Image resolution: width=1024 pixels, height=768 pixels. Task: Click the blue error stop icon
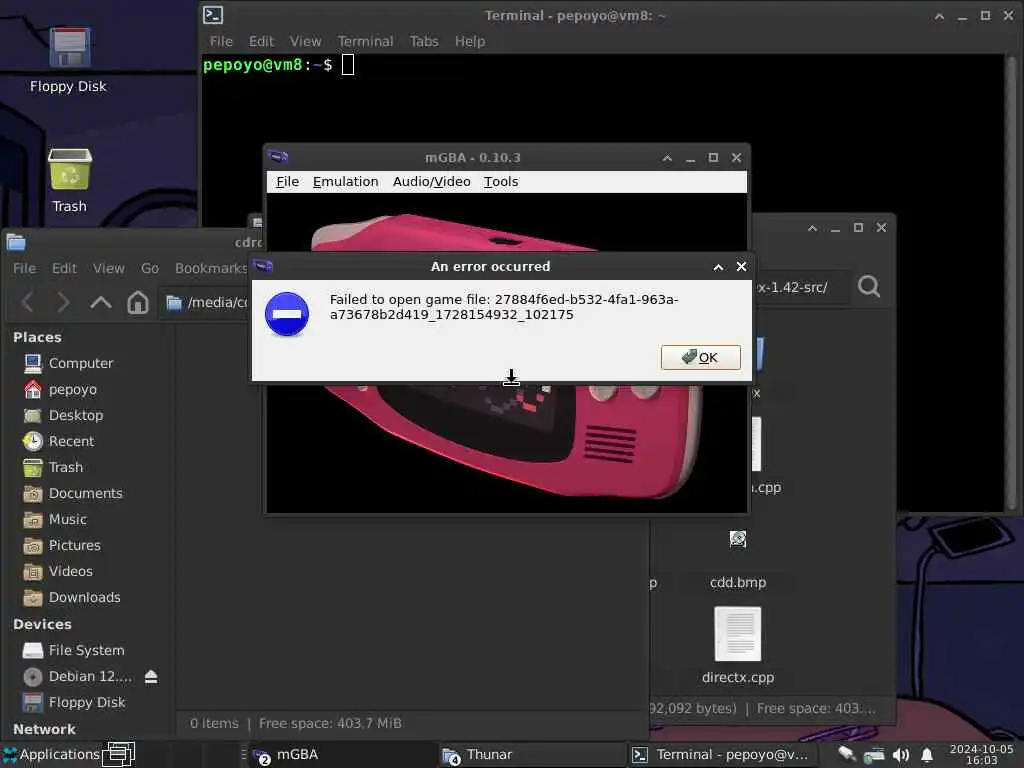pos(287,314)
